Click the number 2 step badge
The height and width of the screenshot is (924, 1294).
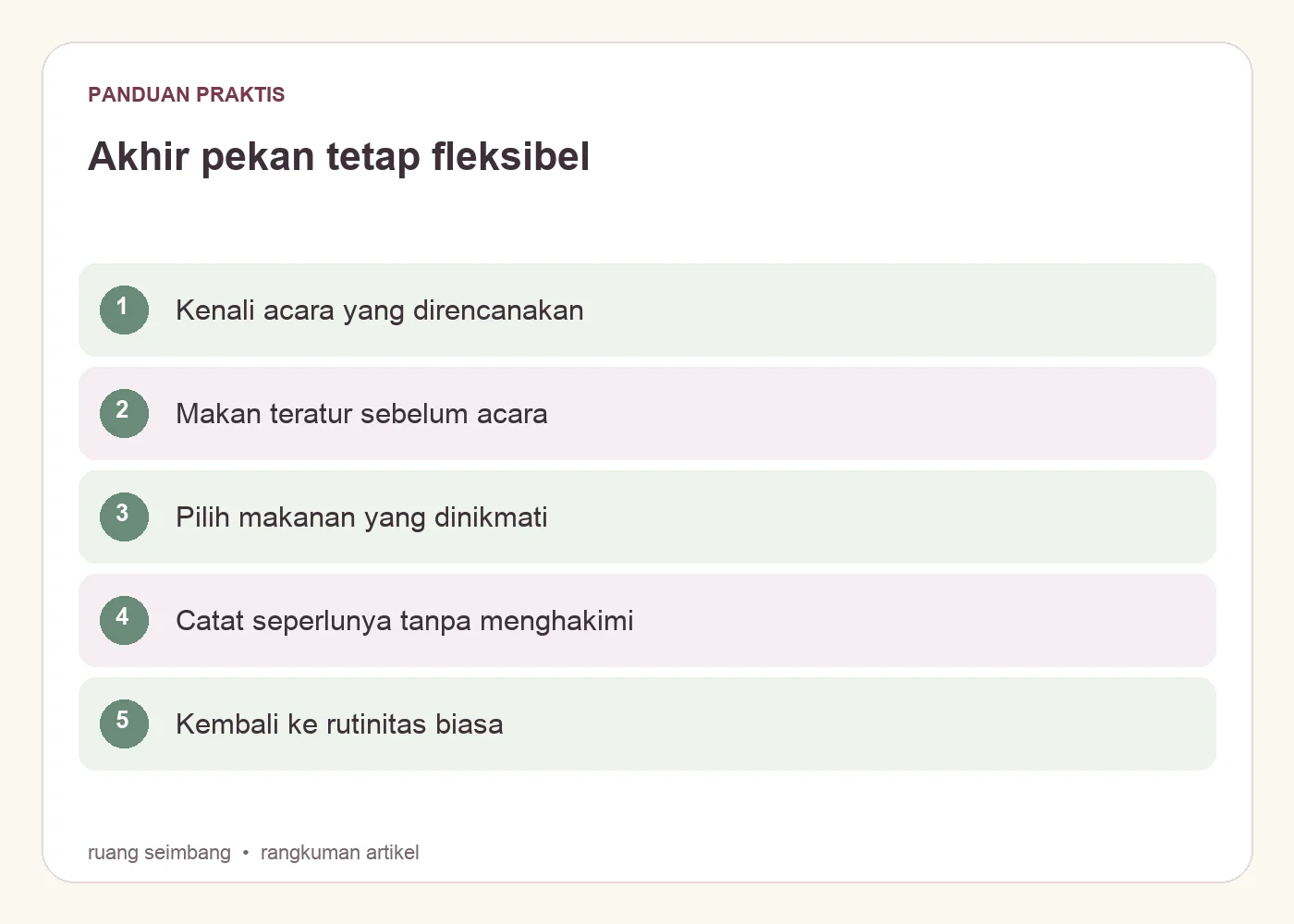(124, 413)
